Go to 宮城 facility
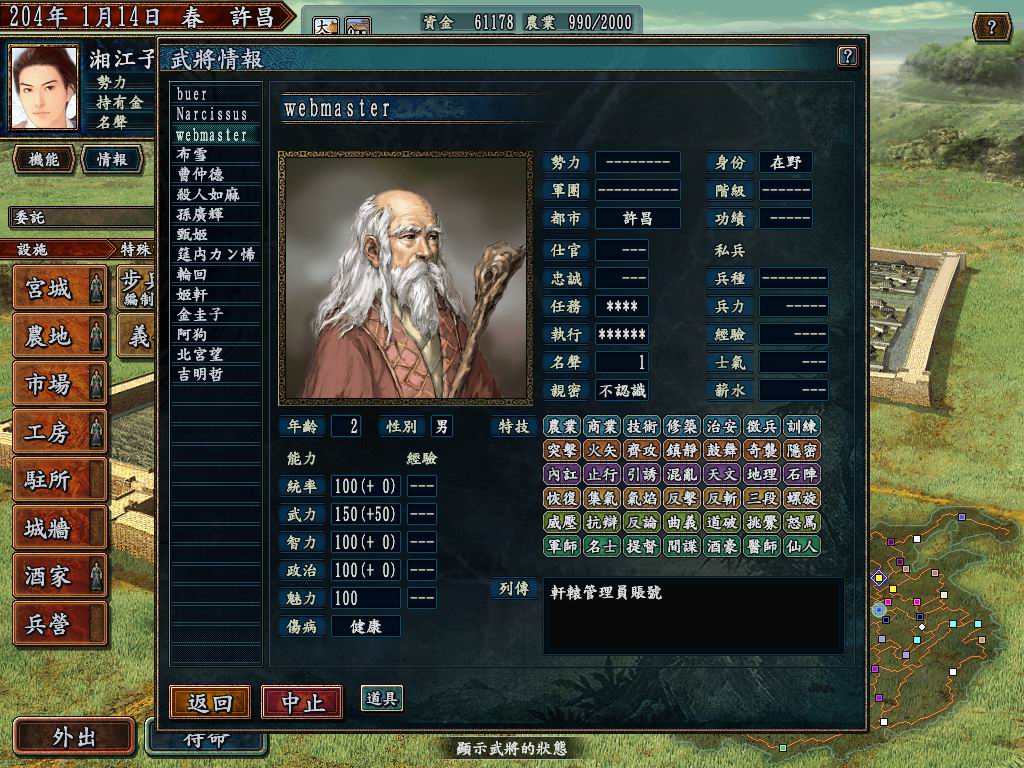The width and height of the screenshot is (1024, 768). coord(59,288)
